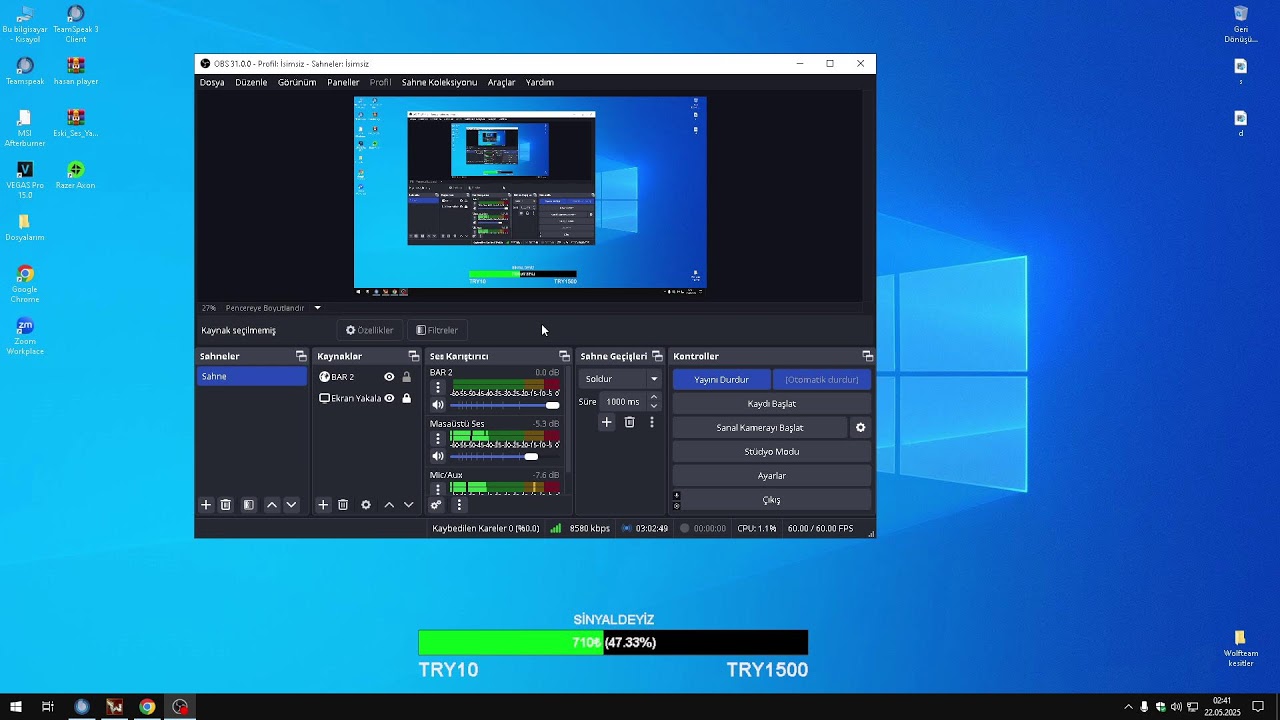Open the Düzenle menu
The image size is (1280, 720).
(x=251, y=82)
